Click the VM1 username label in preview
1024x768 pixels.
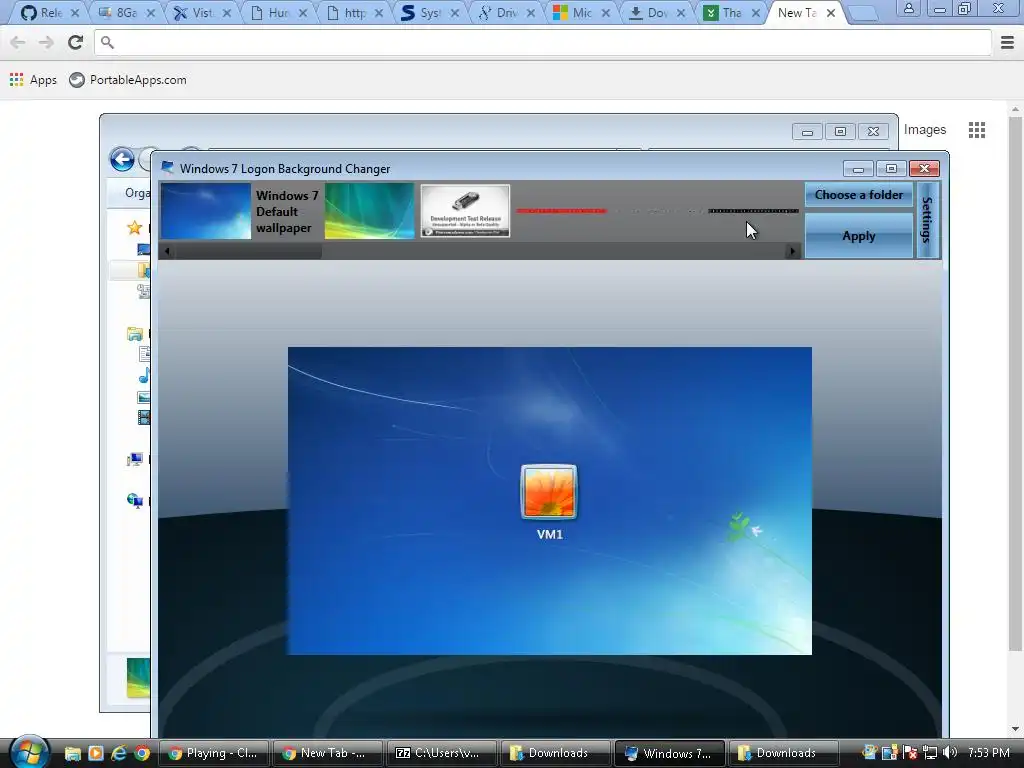pos(550,534)
